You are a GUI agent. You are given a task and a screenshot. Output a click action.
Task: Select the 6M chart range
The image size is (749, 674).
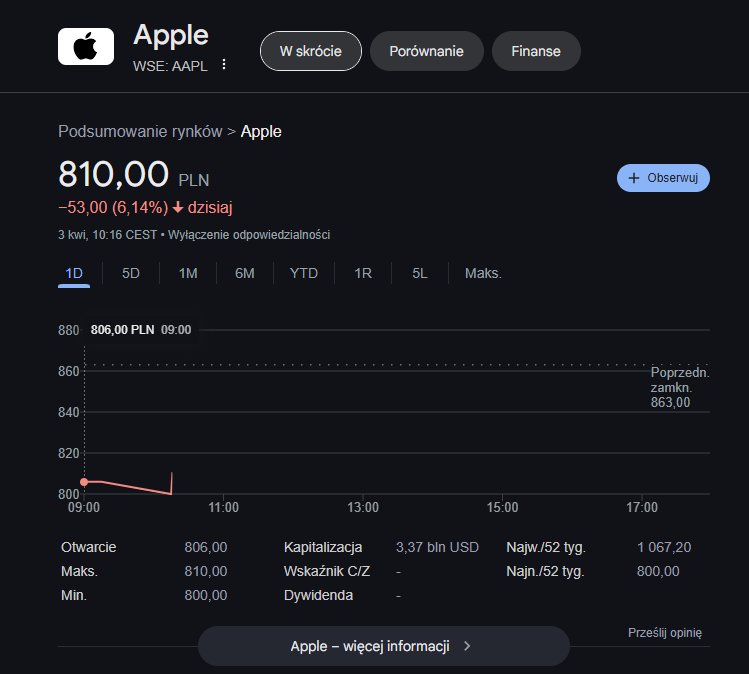245,273
